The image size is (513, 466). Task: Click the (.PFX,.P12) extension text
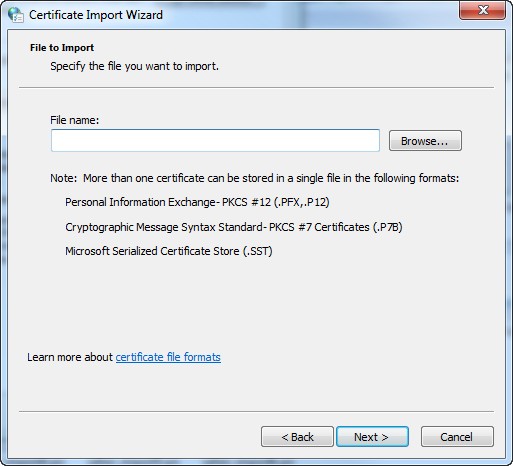[302, 202]
